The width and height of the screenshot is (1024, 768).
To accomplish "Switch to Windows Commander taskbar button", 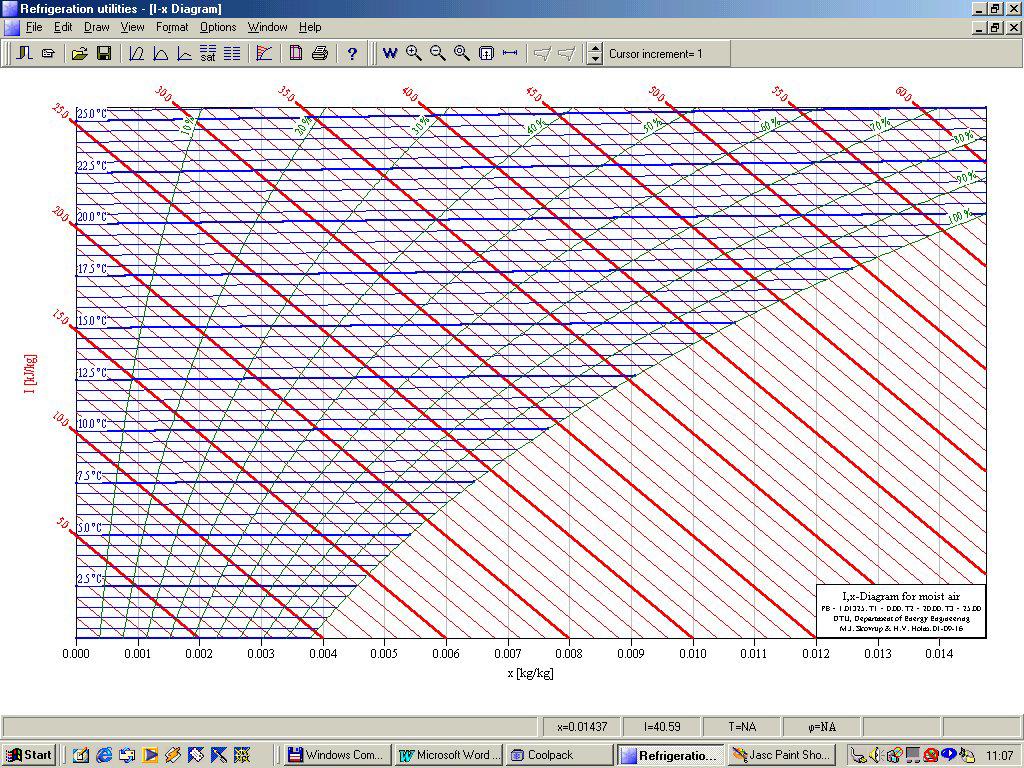I will click(x=337, y=755).
